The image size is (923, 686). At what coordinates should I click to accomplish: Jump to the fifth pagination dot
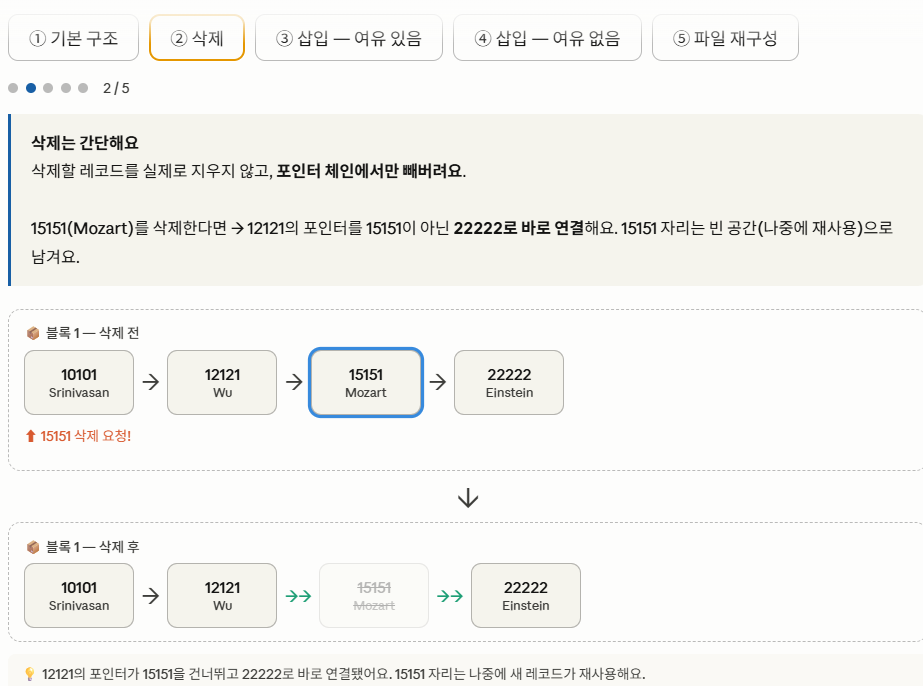pos(83,88)
